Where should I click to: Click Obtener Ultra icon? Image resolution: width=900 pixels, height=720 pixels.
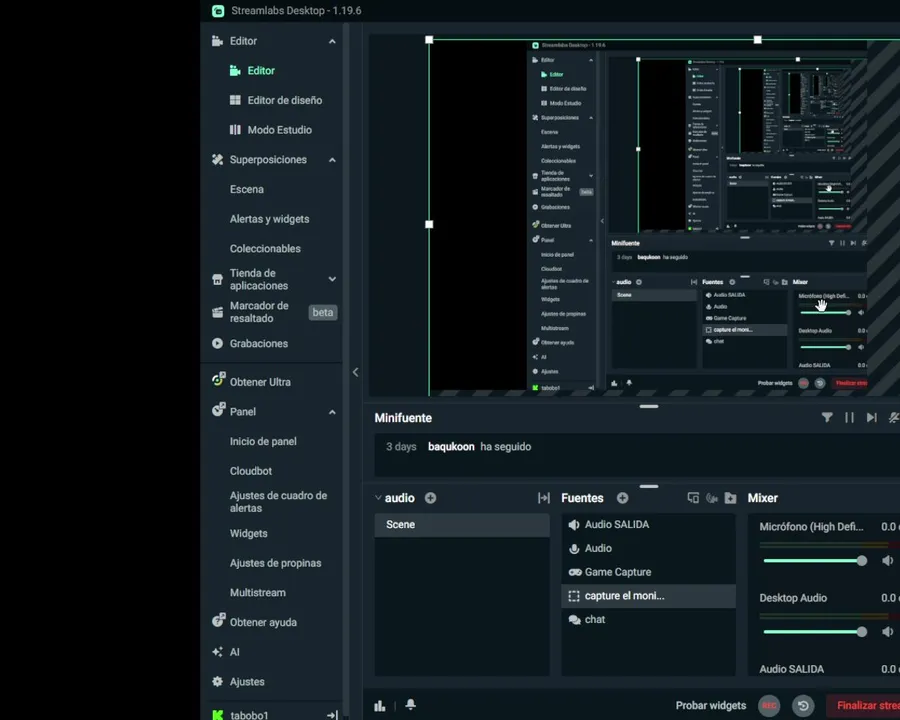(218, 380)
